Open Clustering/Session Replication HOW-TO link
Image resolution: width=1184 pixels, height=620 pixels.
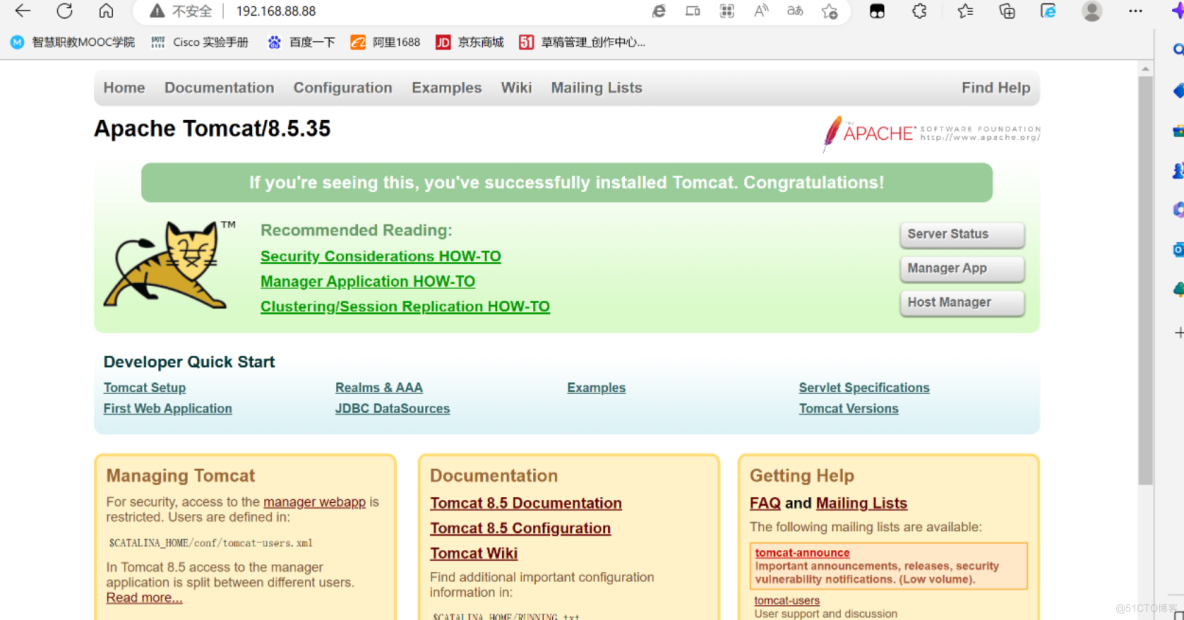(405, 306)
